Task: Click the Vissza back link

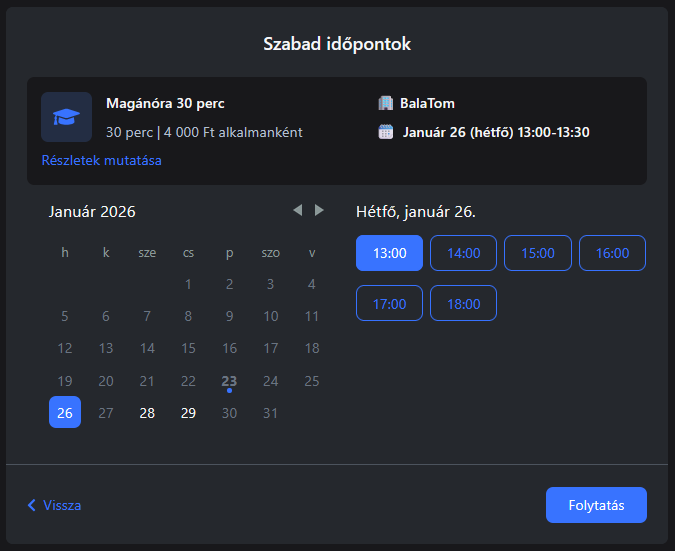Action: [54, 505]
